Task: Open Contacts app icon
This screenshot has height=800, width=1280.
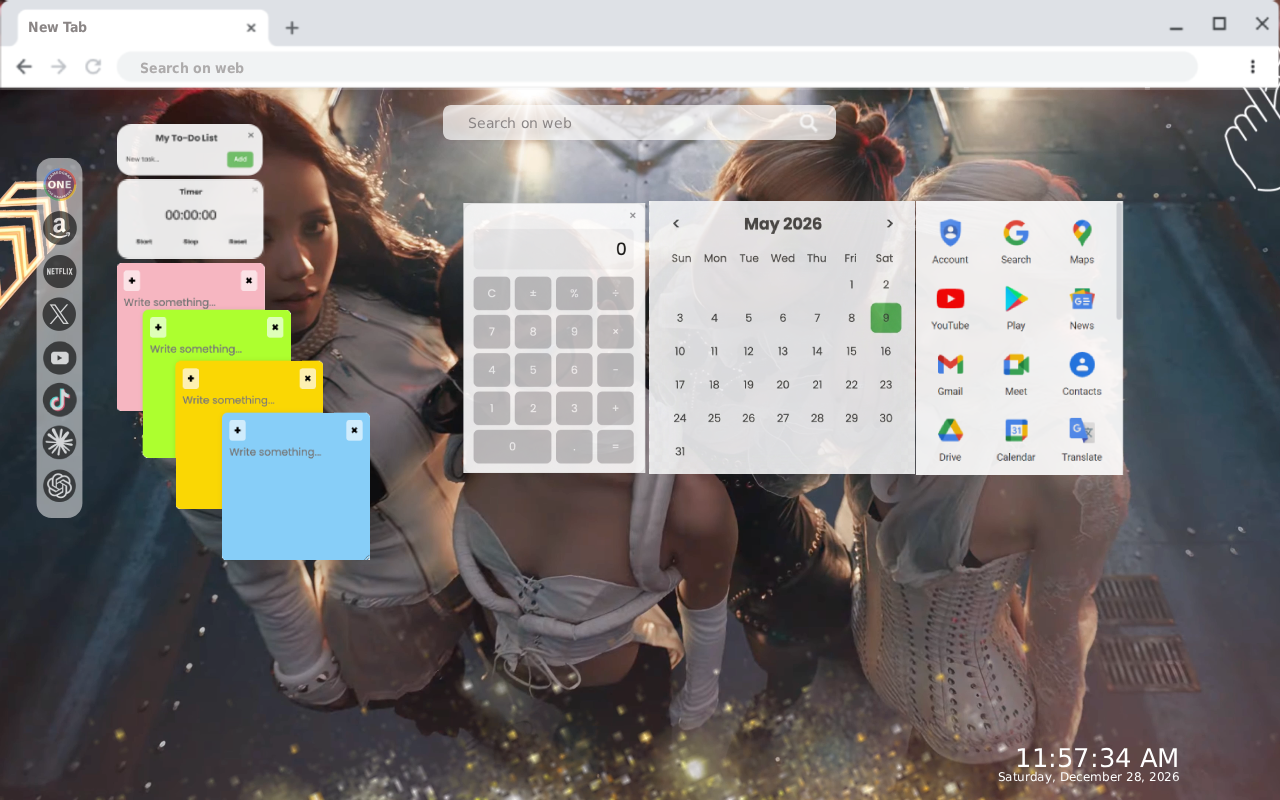Action: (1082, 373)
